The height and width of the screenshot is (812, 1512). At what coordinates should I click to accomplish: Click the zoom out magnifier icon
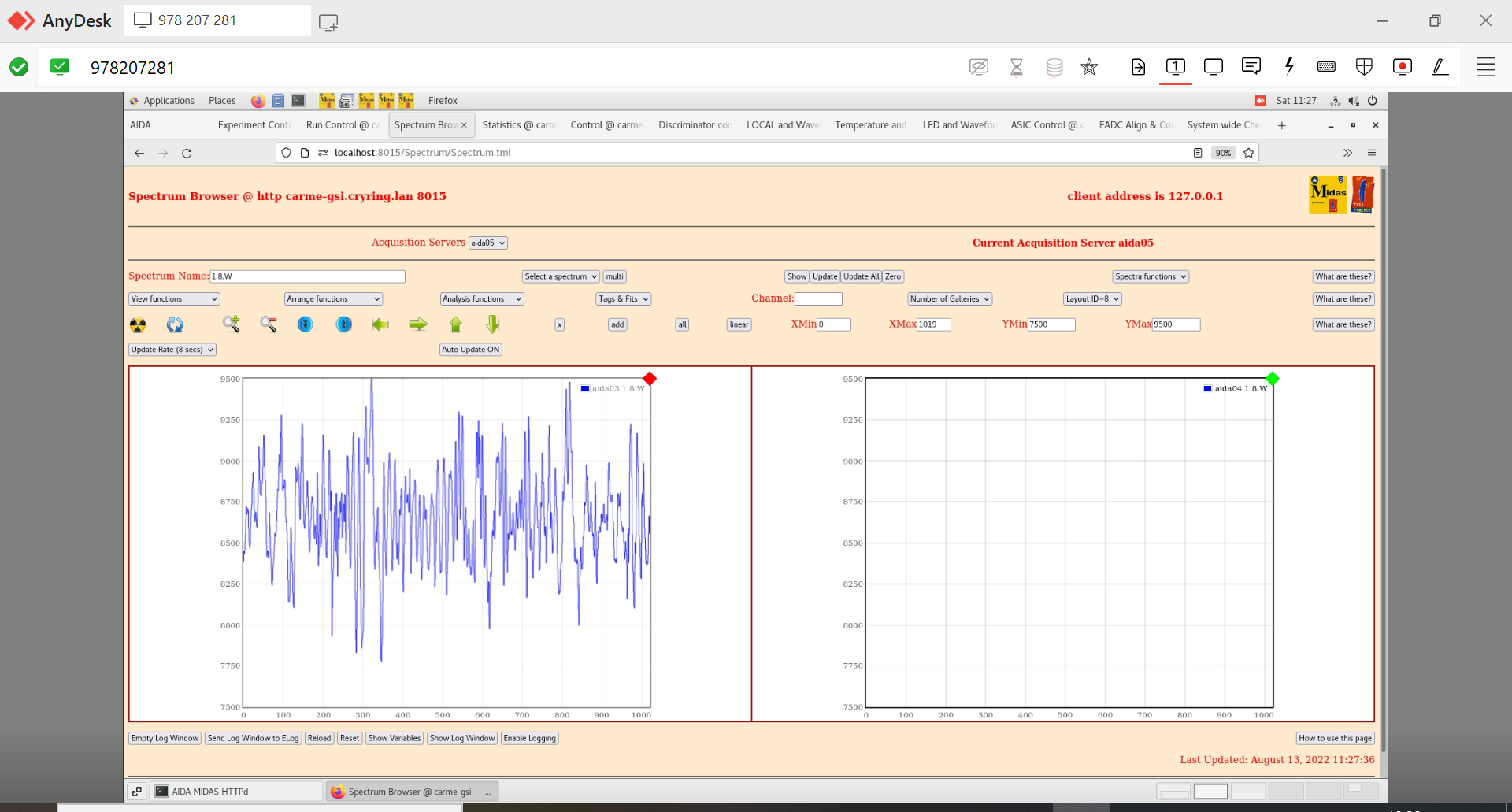(269, 324)
